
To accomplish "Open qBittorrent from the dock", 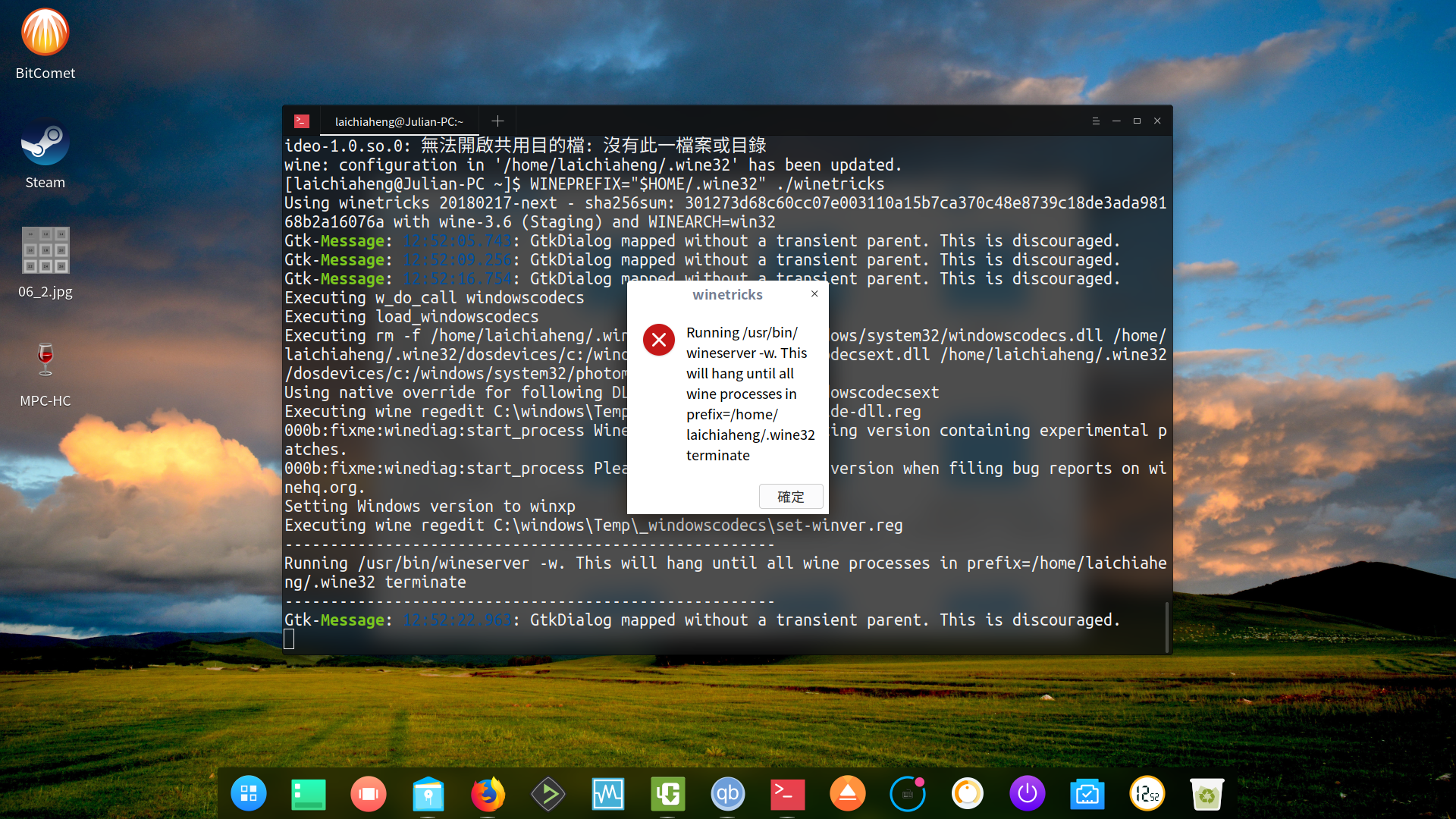I will point(728,794).
